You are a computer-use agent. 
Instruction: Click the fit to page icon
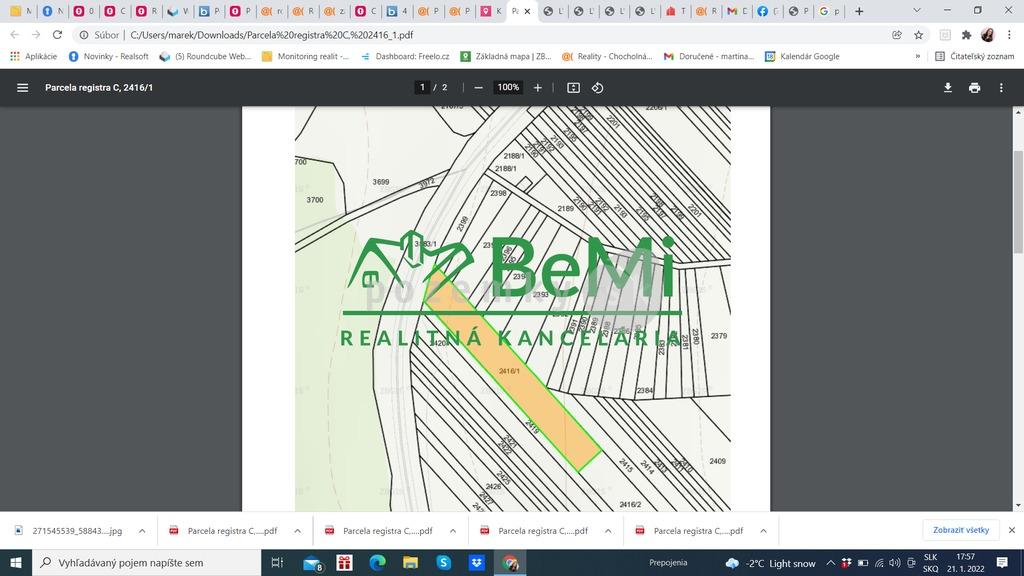[573, 88]
